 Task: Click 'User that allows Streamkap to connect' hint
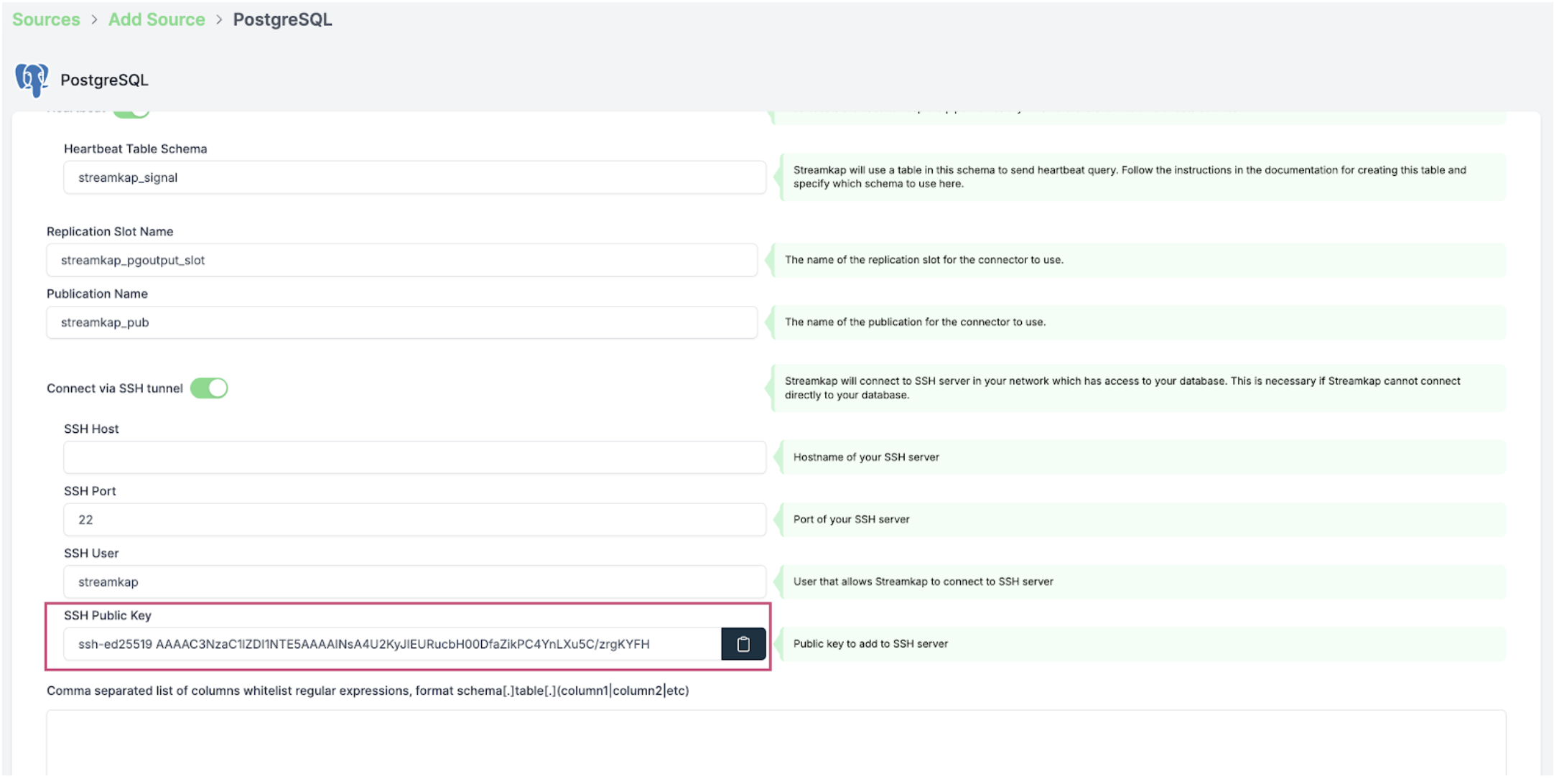point(923,582)
